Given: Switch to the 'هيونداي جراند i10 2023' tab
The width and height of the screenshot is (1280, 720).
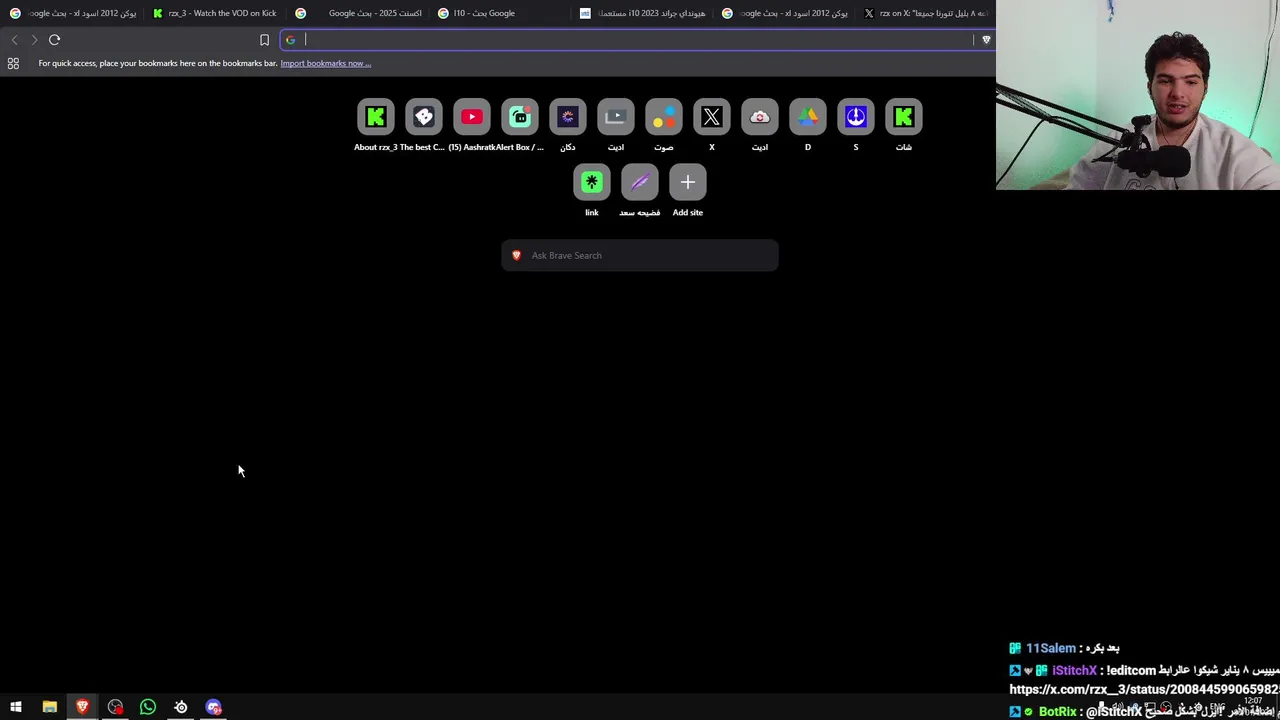Looking at the screenshot, I should click(645, 13).
